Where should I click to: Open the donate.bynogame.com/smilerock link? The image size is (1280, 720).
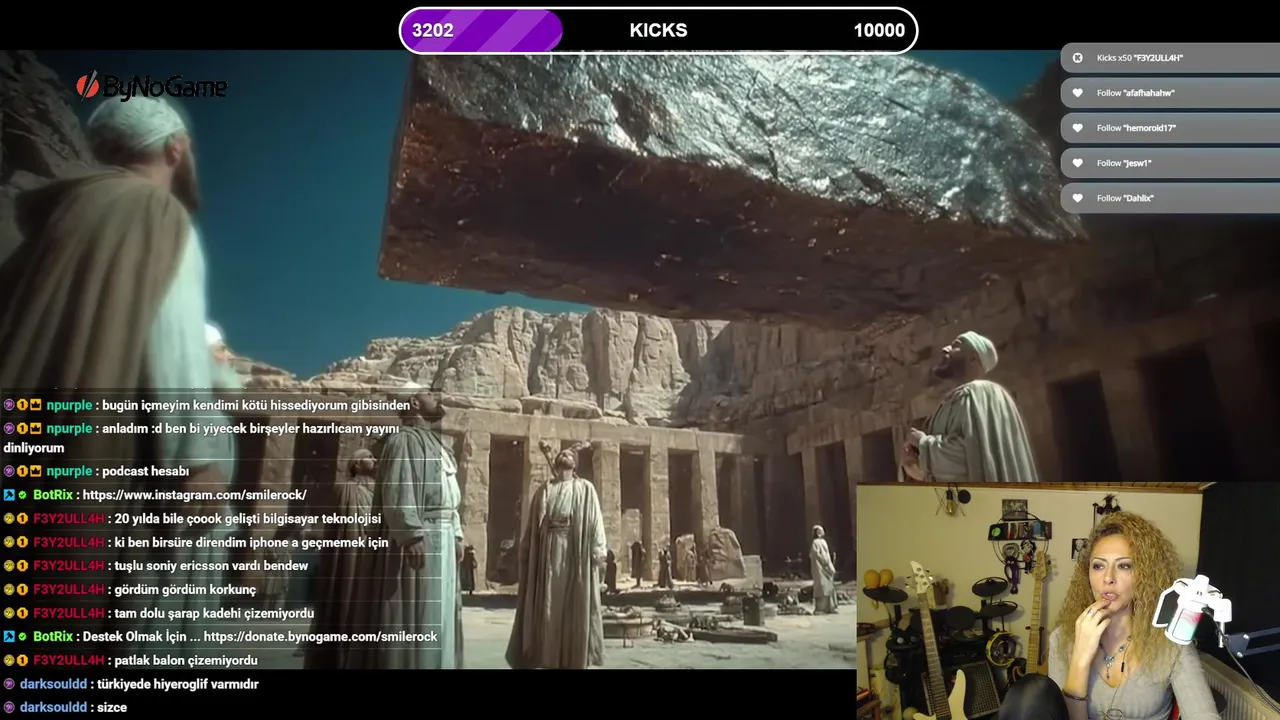pos(320,637)
